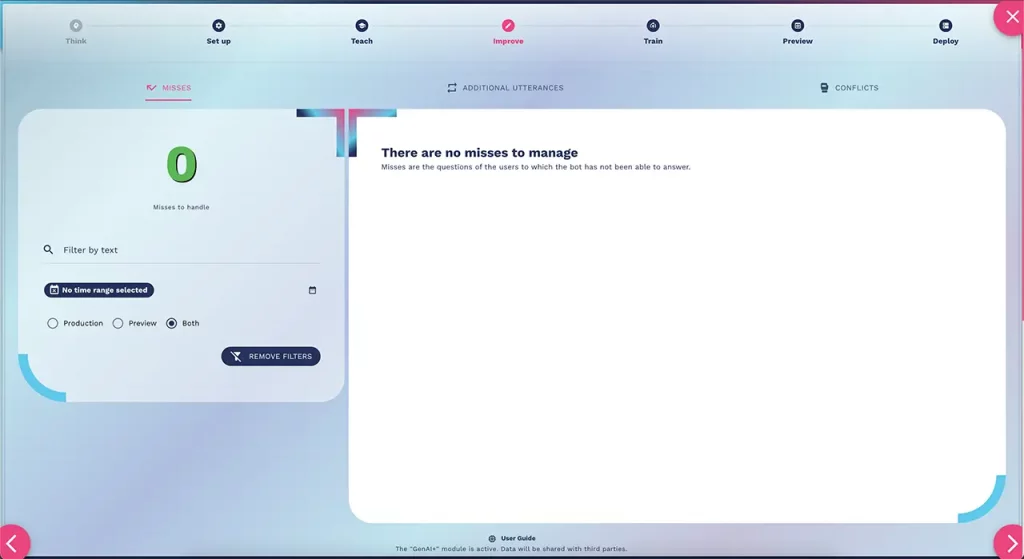1024x559 pixels.
Task: Go back with the left arrow button
Action: pos(13,543)
